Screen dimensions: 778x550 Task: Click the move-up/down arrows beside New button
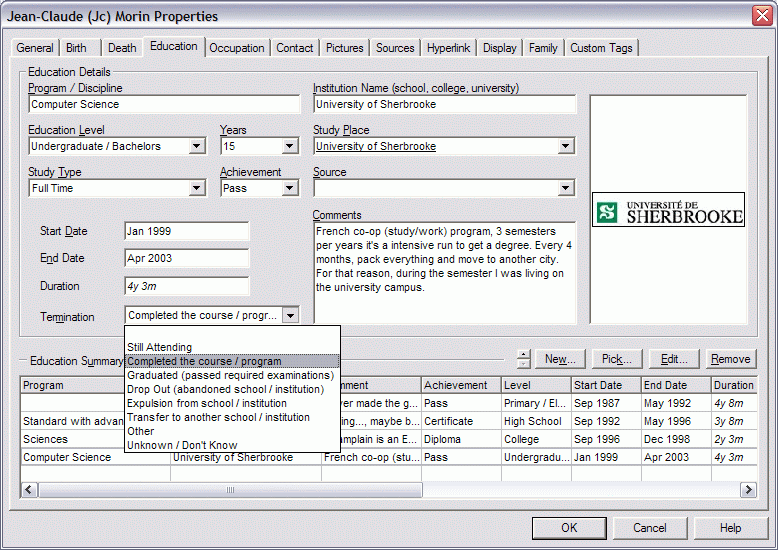(523, 359)
